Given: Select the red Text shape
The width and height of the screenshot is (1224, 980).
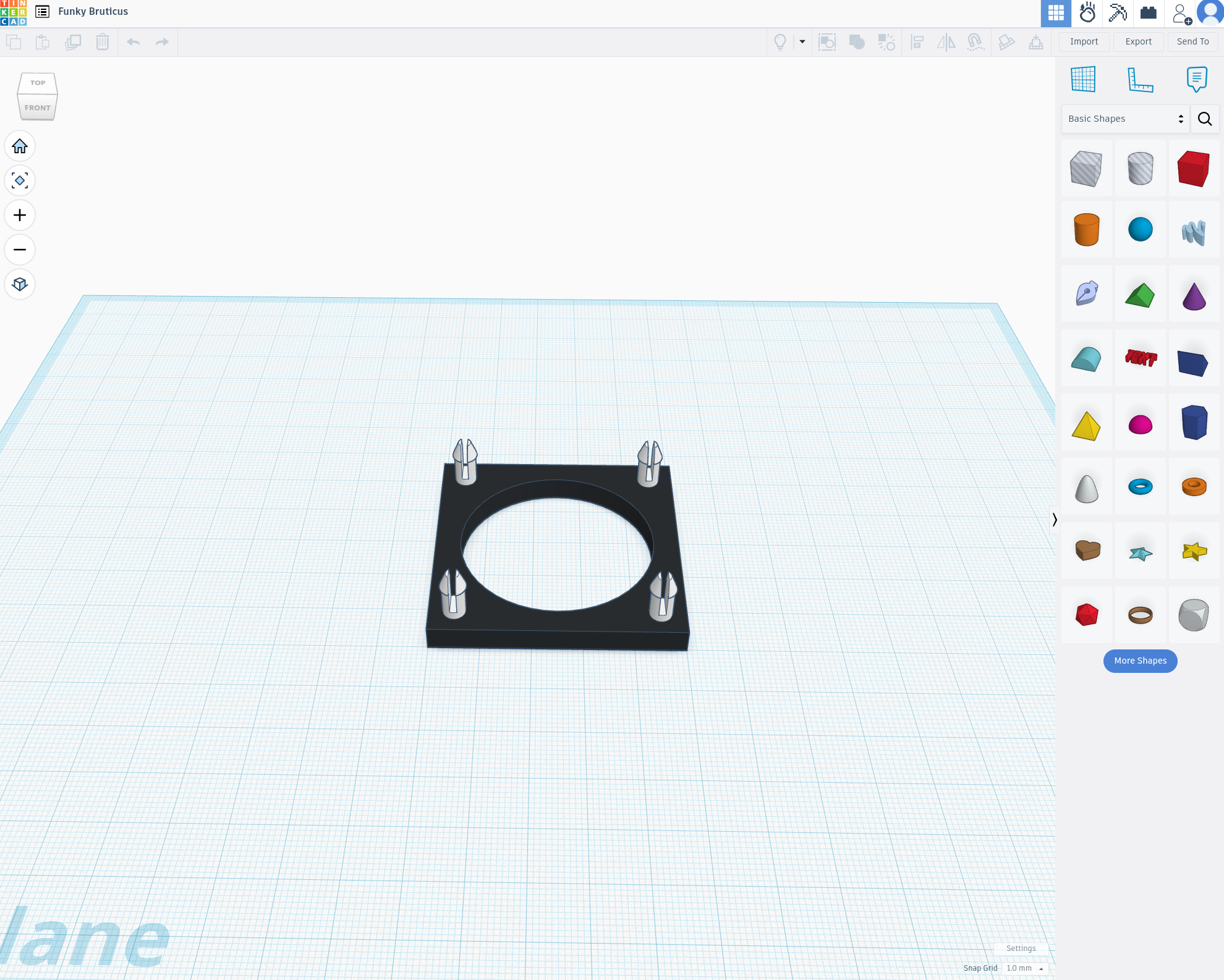Looking at the screenshot, I should pyautogui.click(x=1140, y=358).
